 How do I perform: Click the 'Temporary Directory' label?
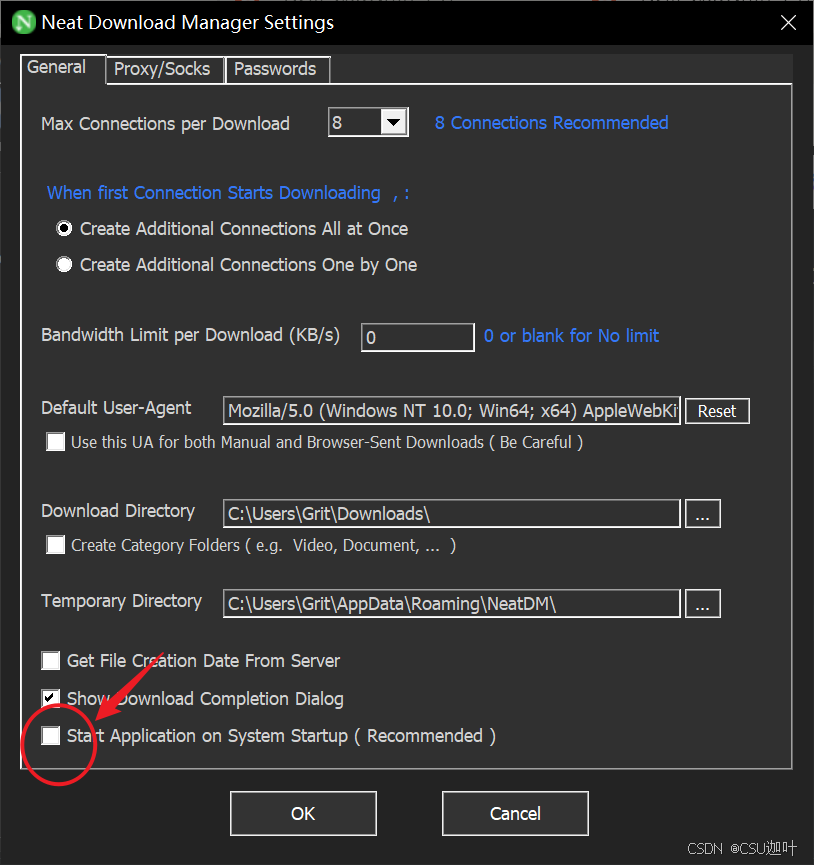pos(121,601)
